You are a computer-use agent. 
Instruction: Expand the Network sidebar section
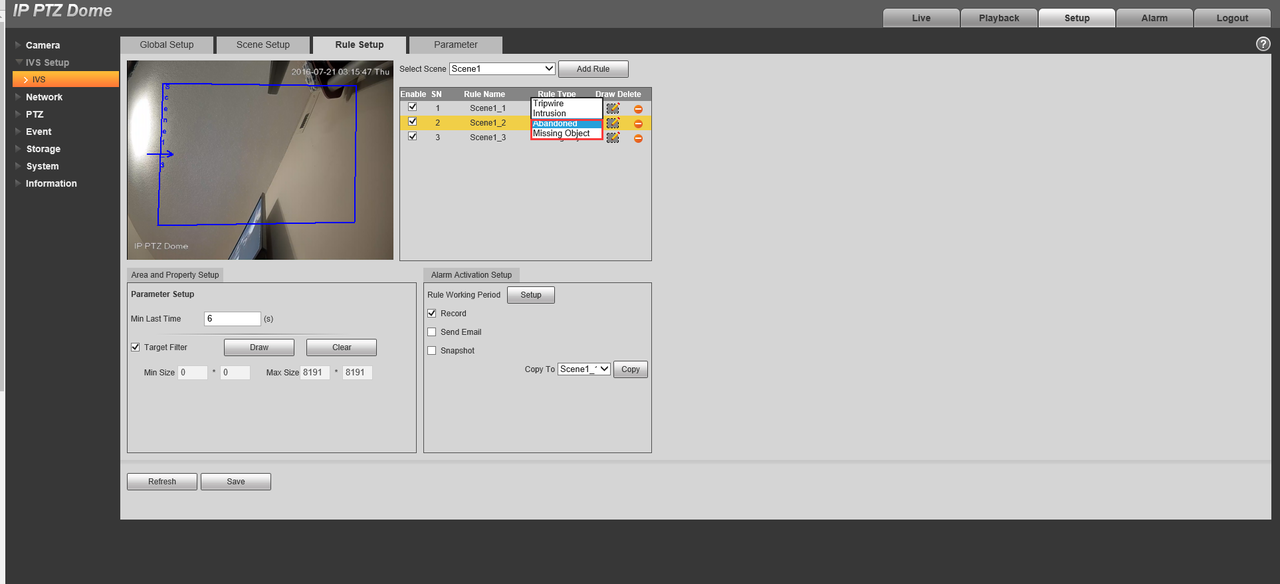coord(44,97)
